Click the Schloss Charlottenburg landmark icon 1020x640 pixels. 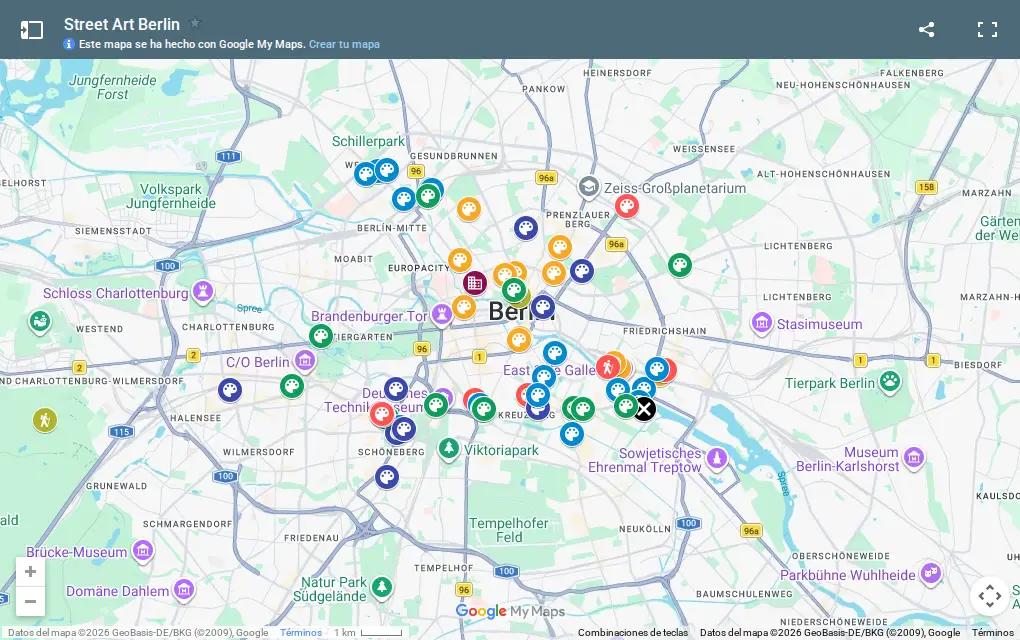(203, 292)
